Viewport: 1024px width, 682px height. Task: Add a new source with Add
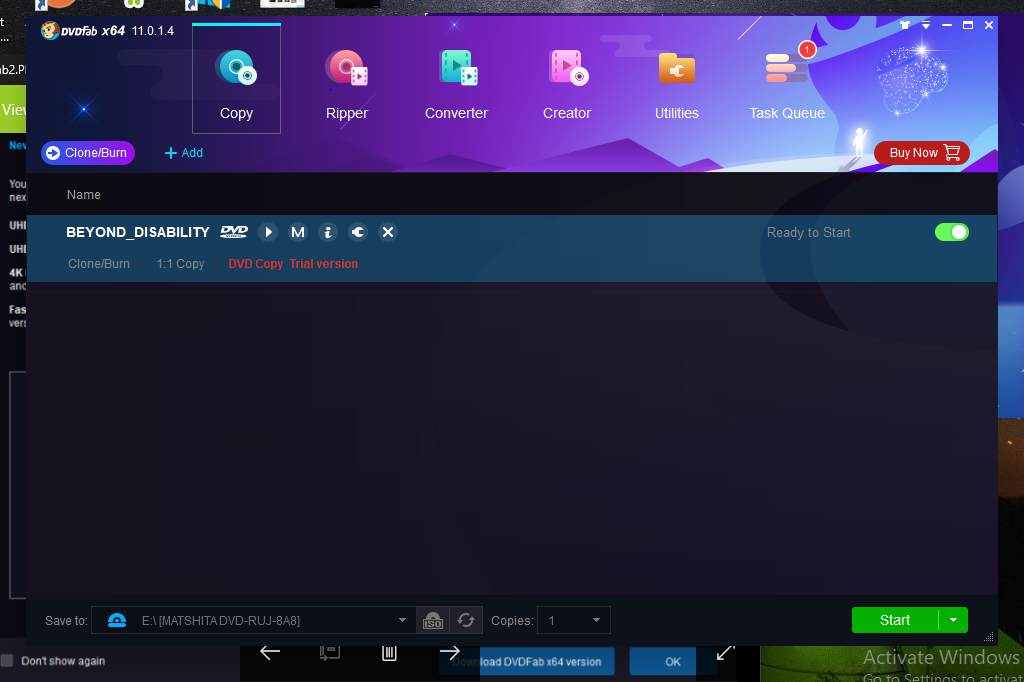(x=184, y=153)
